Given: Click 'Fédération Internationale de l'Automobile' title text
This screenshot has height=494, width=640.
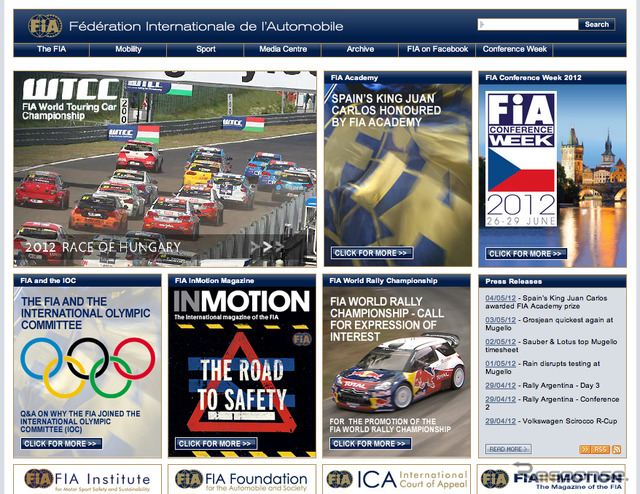Looking at the screenshot, I should pyautogui.click(x=206, y=27).
